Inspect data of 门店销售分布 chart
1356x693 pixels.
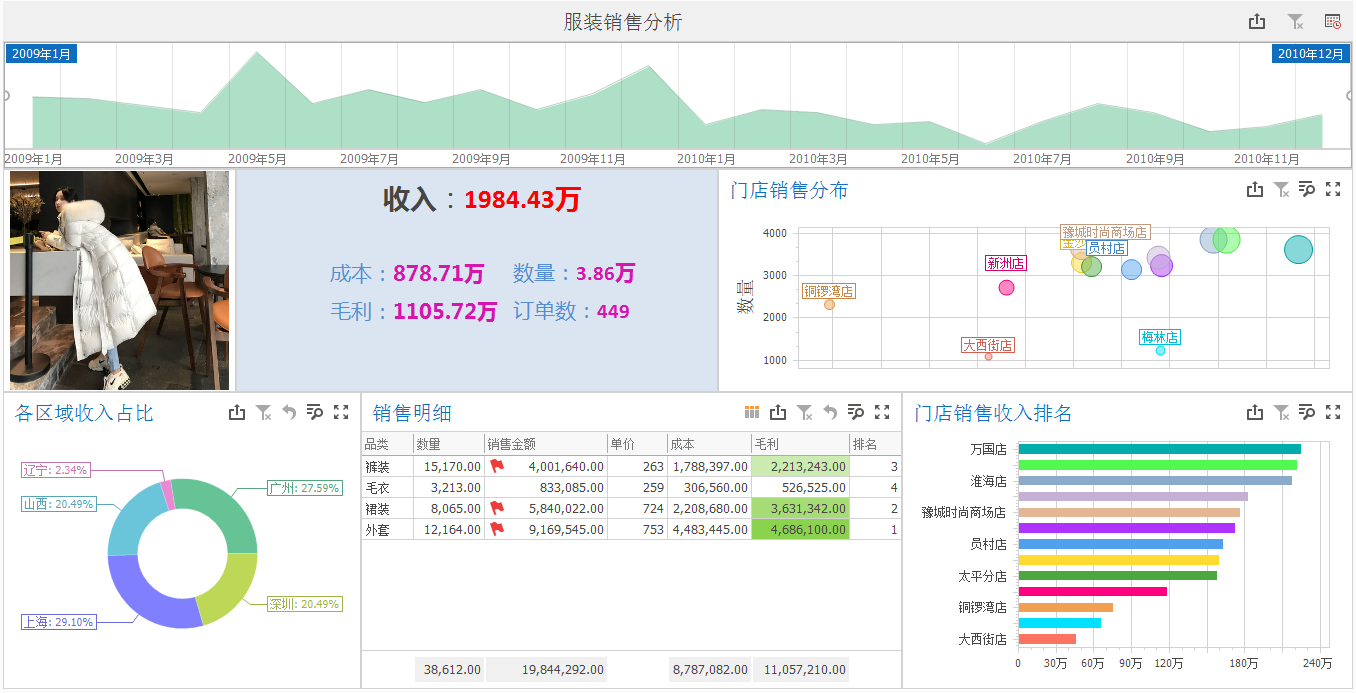tap(1307, 189)
